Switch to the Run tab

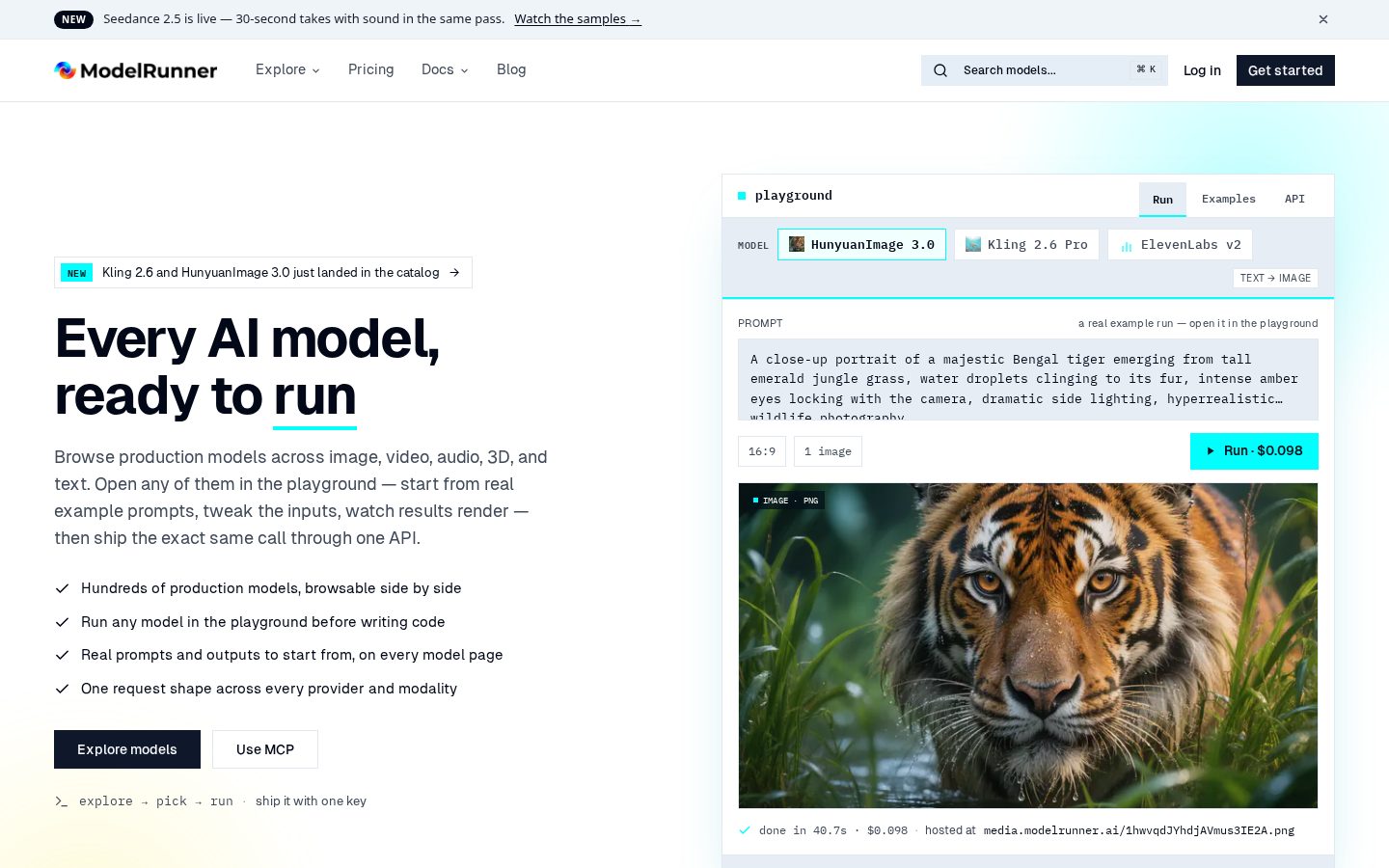click(1162, 199)
